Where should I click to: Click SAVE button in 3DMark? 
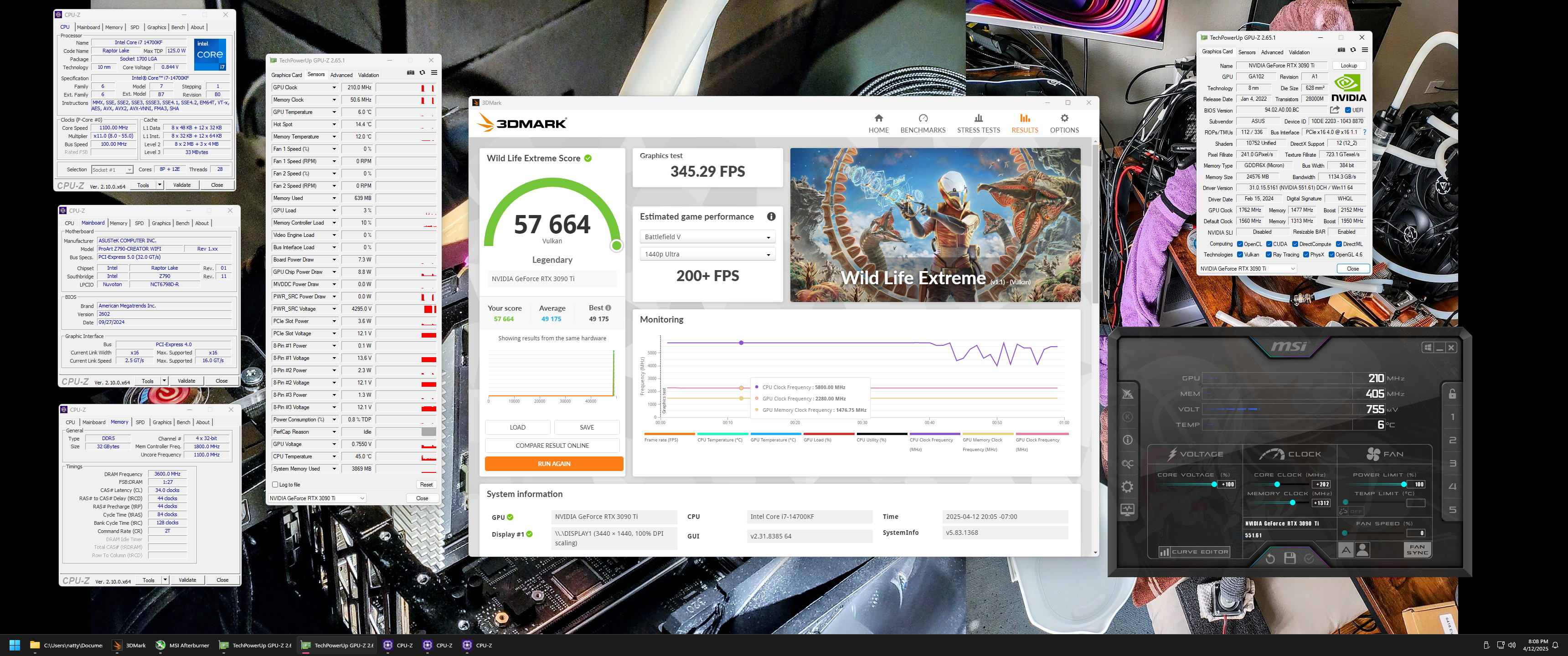click(x=587, y=427)
